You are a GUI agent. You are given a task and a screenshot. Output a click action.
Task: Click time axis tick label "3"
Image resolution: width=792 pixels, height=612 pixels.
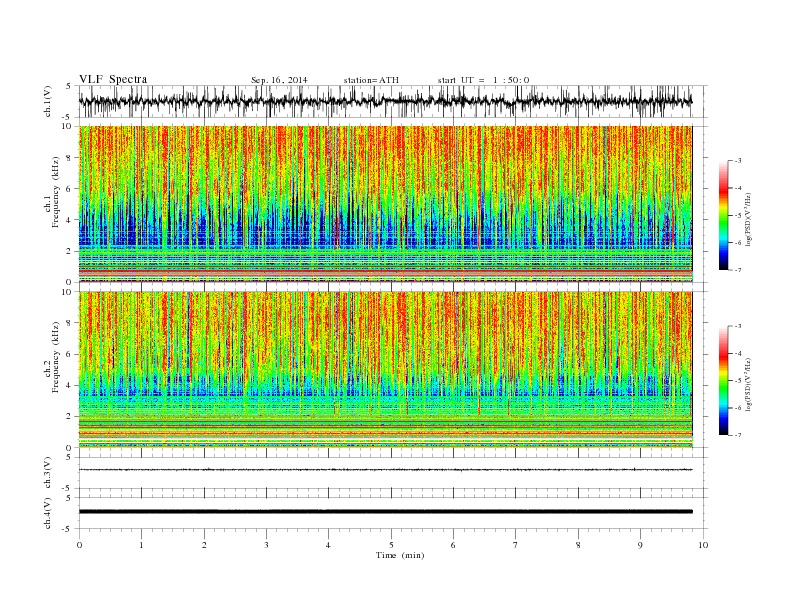click(x=266, y=545)
